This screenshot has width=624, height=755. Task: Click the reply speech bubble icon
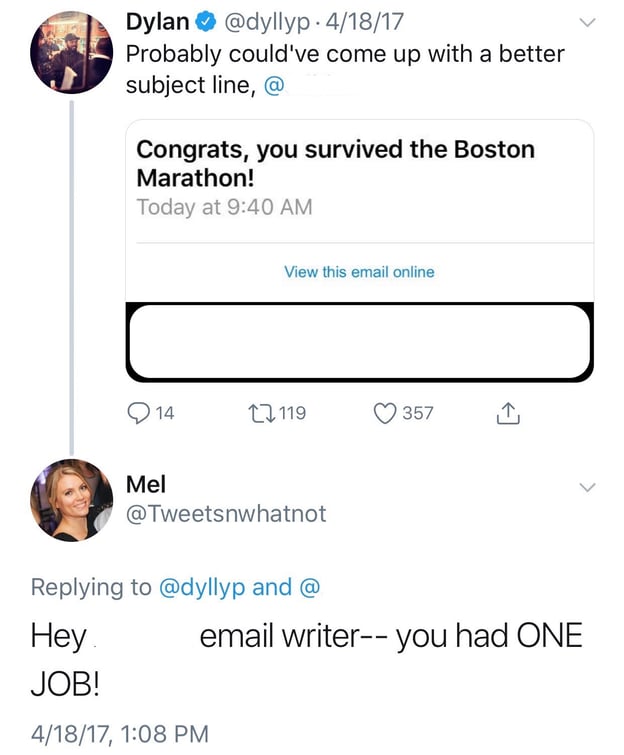click(x=137, y=413)
